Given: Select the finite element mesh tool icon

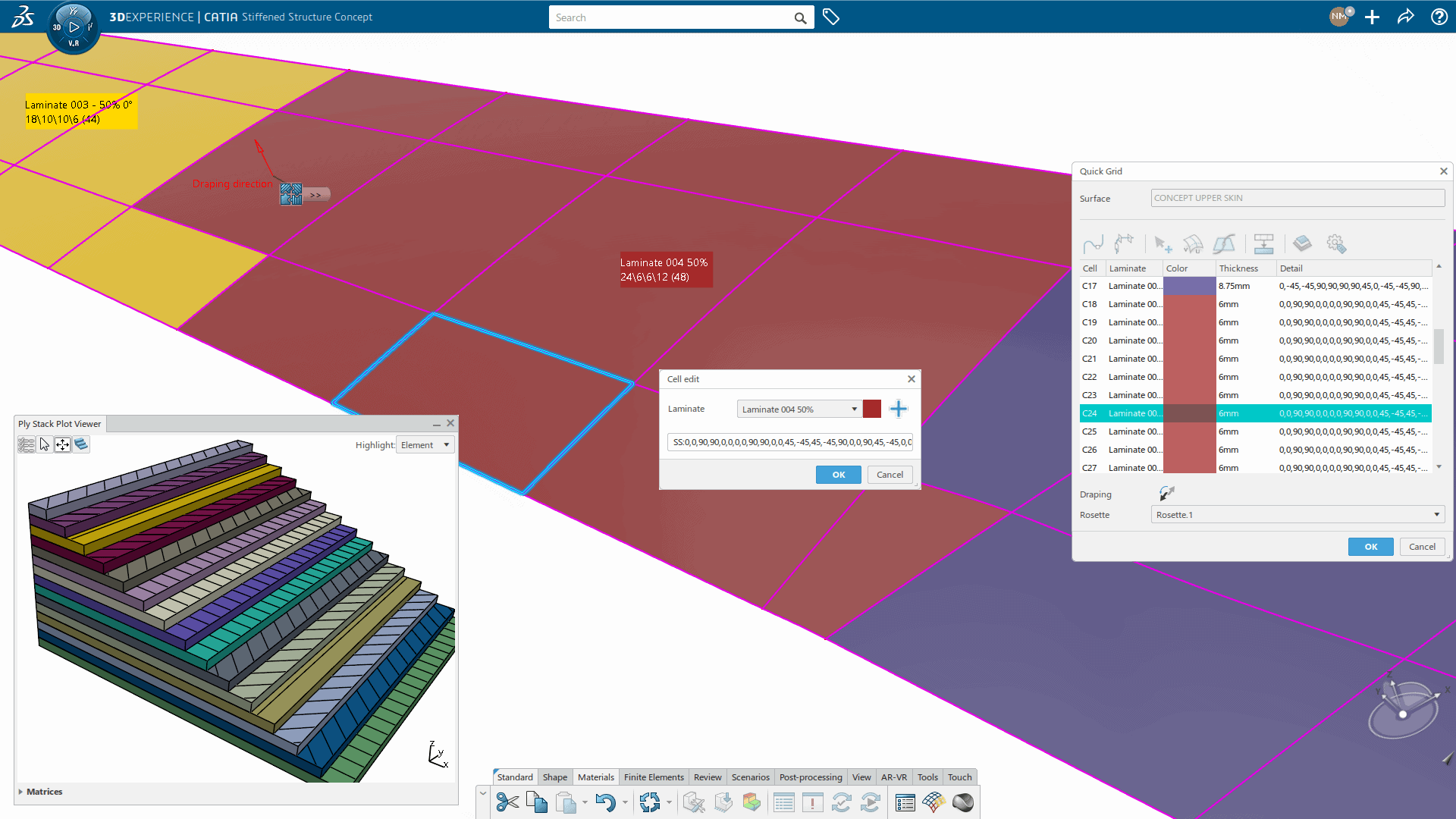Looking at the screenshot, I should 933,802.
